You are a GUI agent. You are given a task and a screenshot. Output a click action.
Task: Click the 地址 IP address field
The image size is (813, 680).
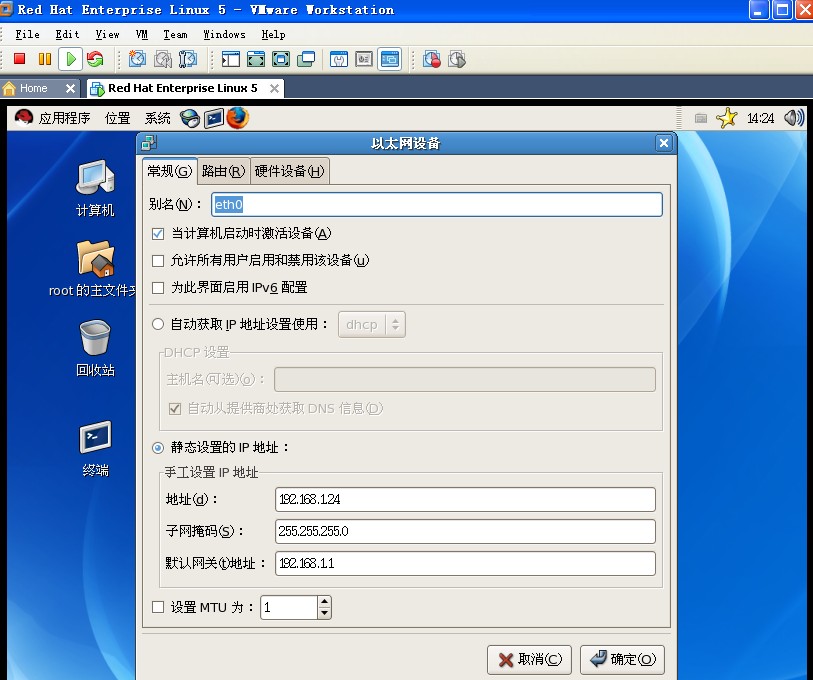[465, 499]
